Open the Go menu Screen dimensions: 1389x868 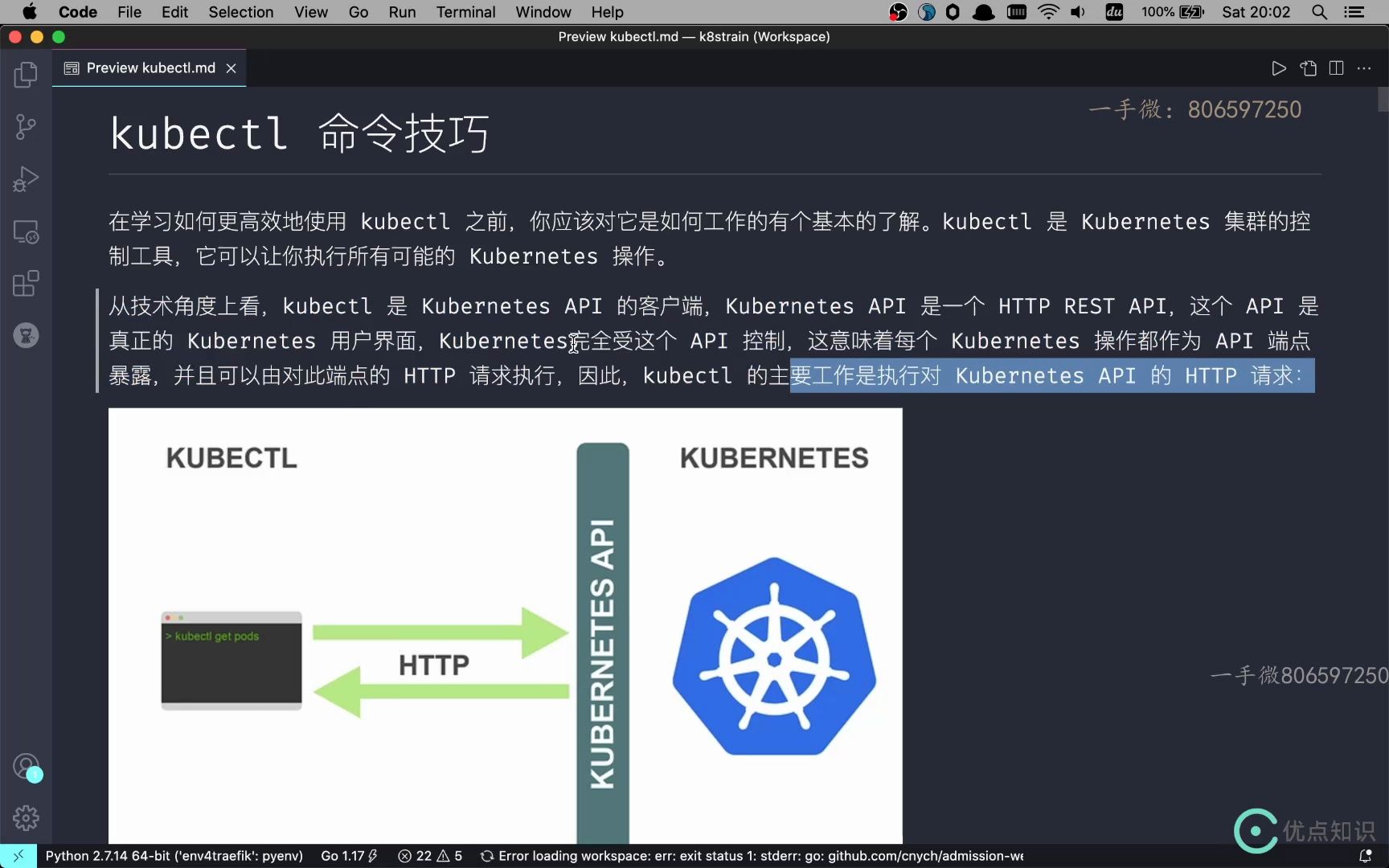pyautogui.click(x=359, y=12)
